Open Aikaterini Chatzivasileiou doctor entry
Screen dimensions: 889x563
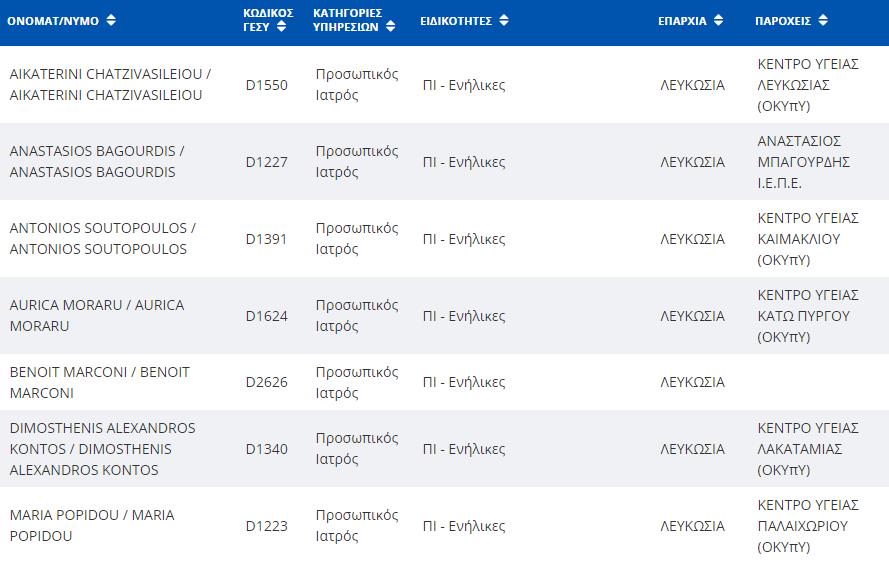110,84
